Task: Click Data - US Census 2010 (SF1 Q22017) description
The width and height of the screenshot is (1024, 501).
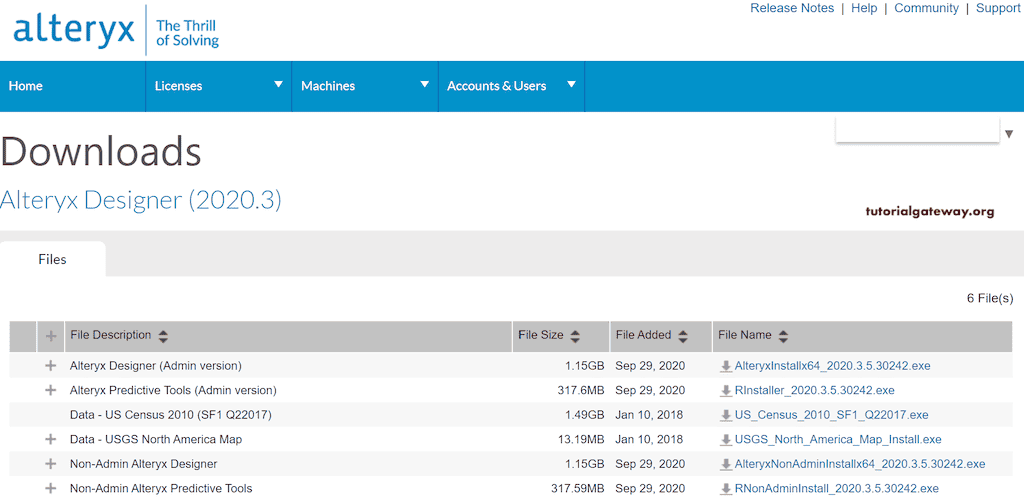Action: coord(170,415)
